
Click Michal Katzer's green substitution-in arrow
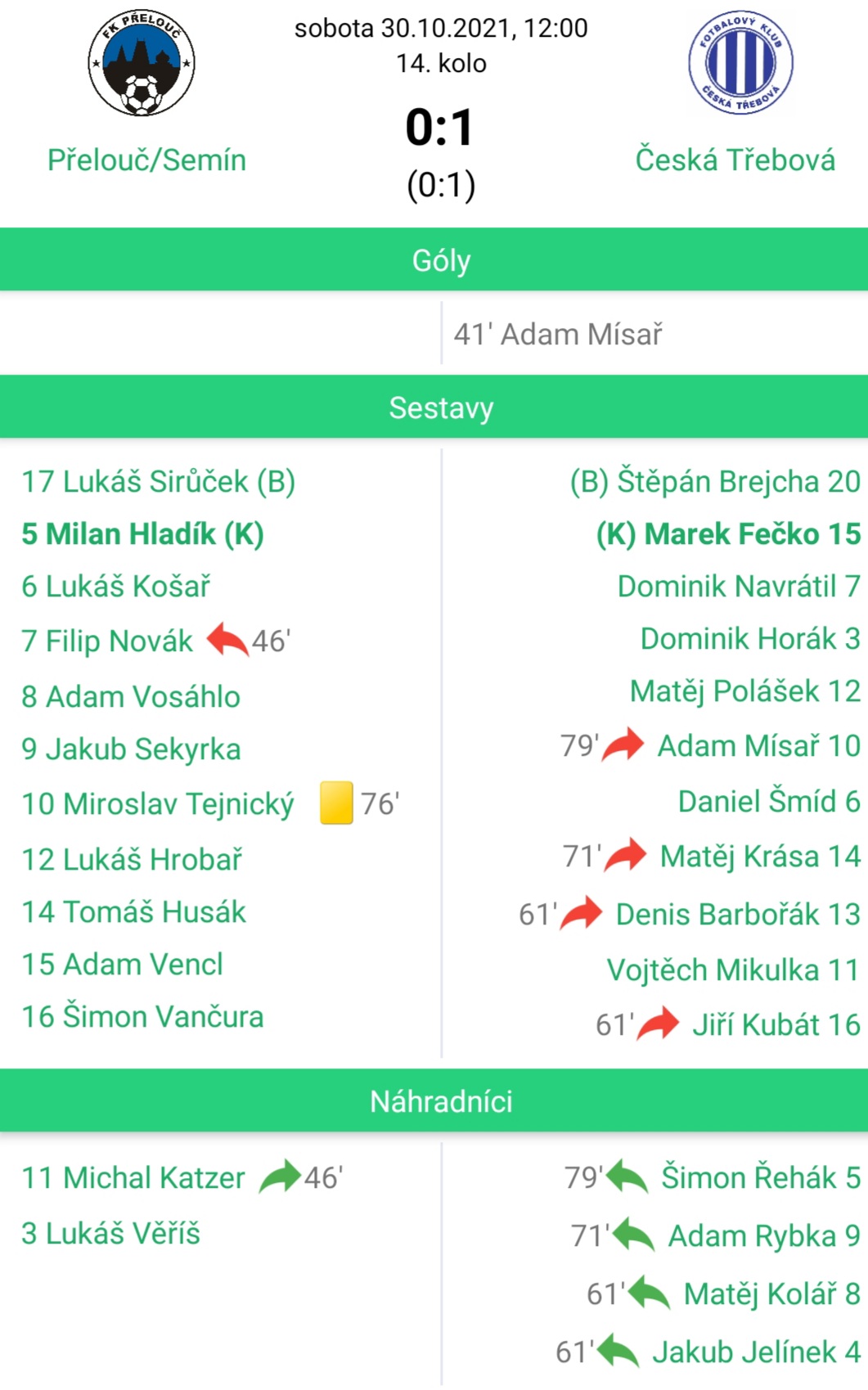point(280,1176)
